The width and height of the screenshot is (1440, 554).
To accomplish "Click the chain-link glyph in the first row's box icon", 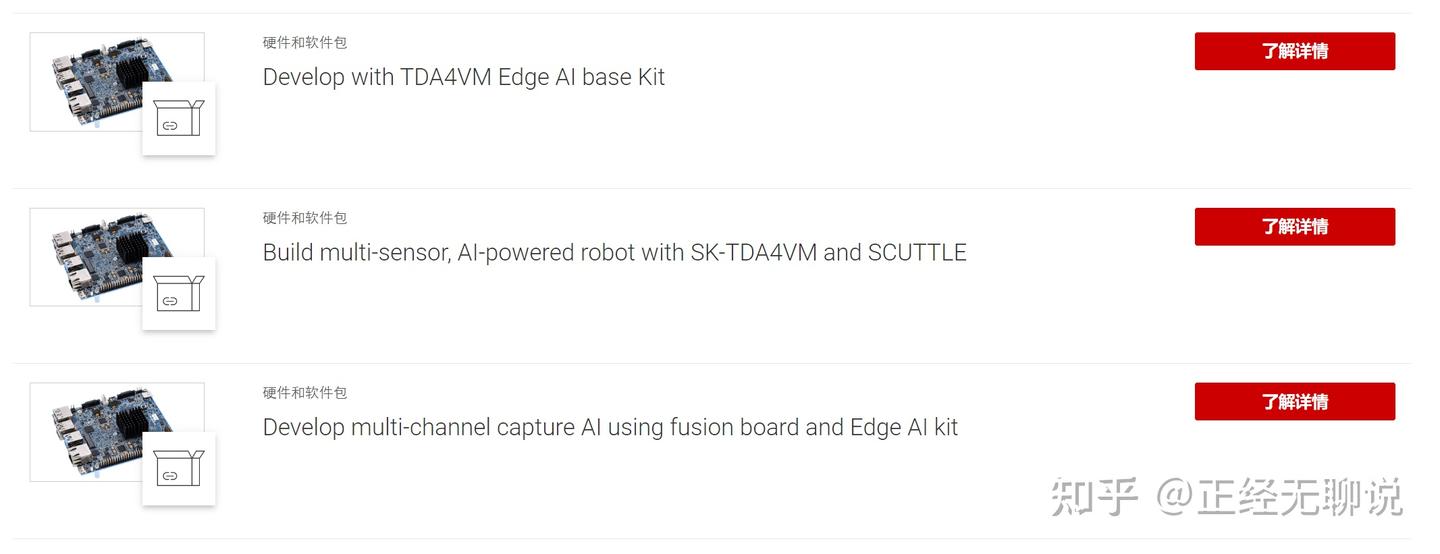I will point(170,126).
